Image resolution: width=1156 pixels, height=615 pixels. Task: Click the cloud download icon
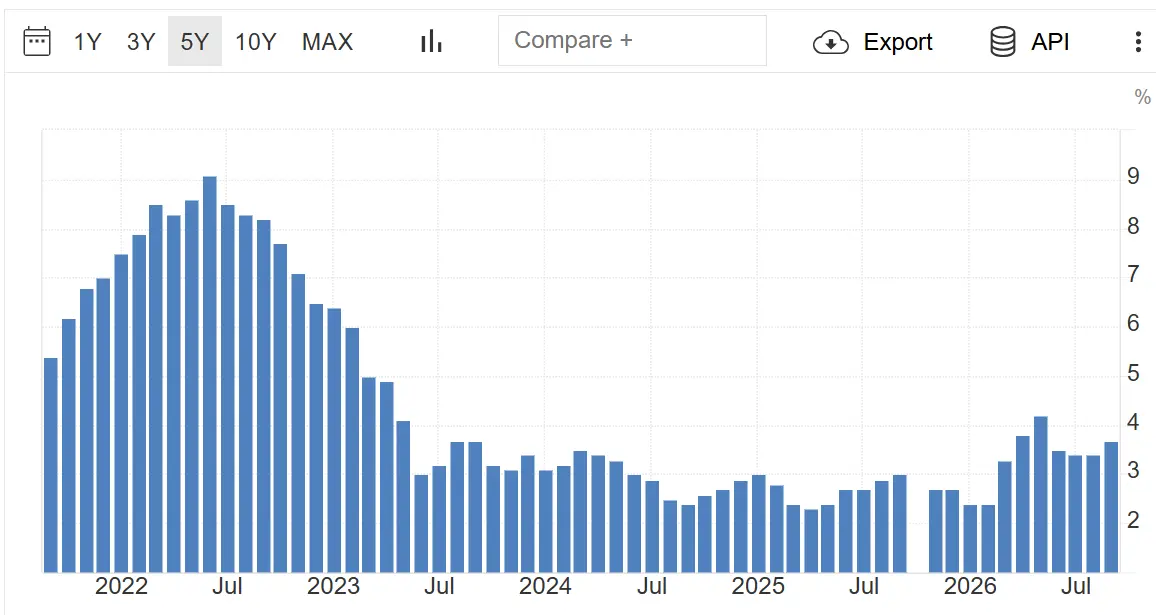click(831, 43)
